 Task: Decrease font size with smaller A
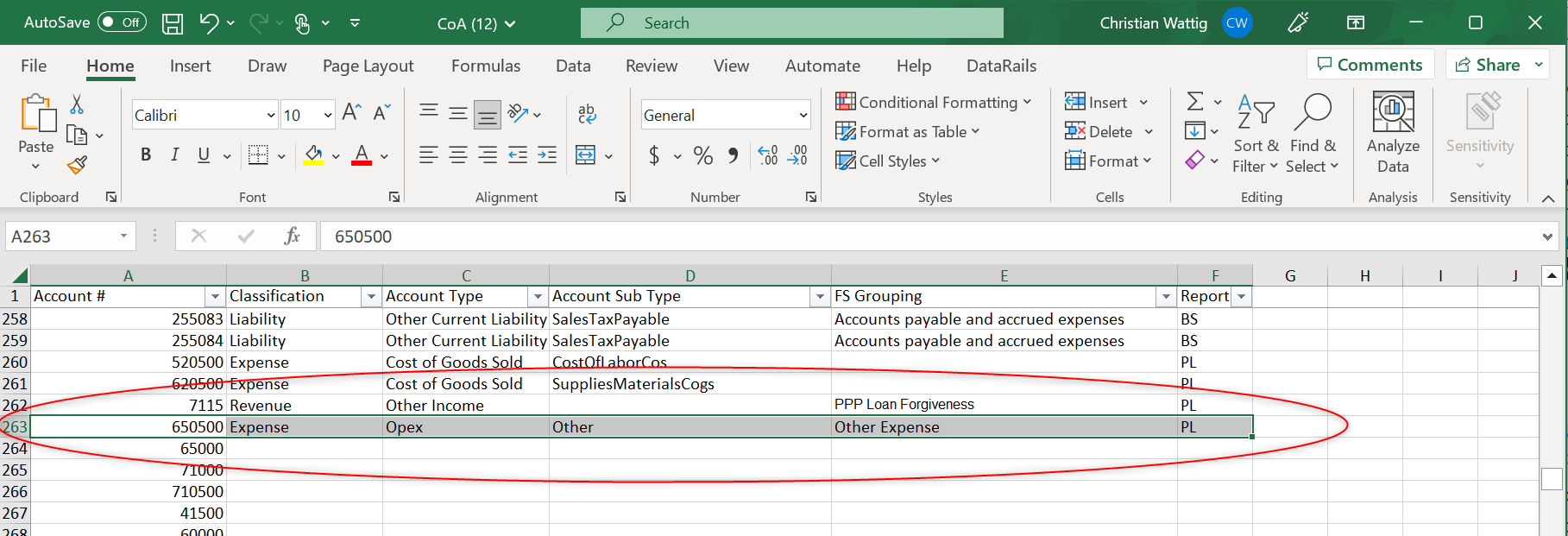pyautogui.click(x=381, y=112)
